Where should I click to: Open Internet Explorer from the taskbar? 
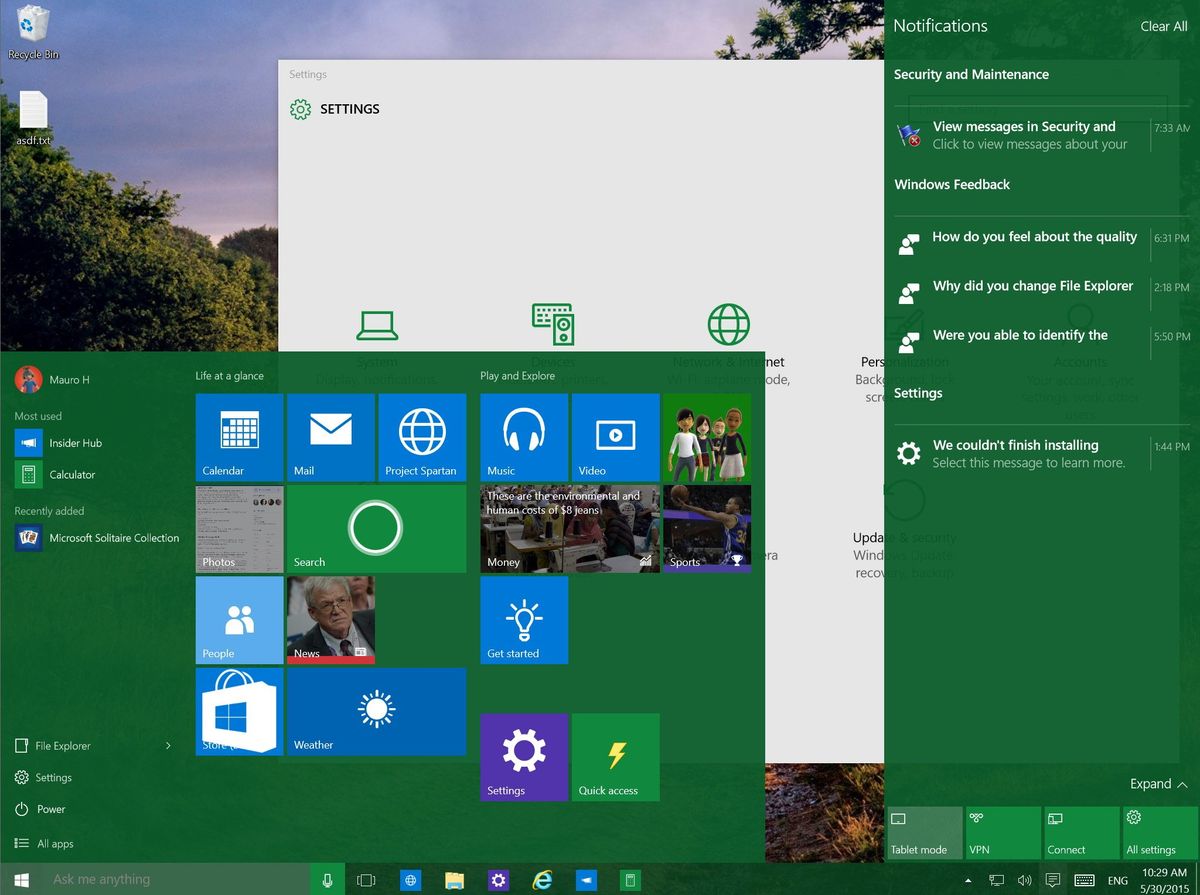pos(543,879)
